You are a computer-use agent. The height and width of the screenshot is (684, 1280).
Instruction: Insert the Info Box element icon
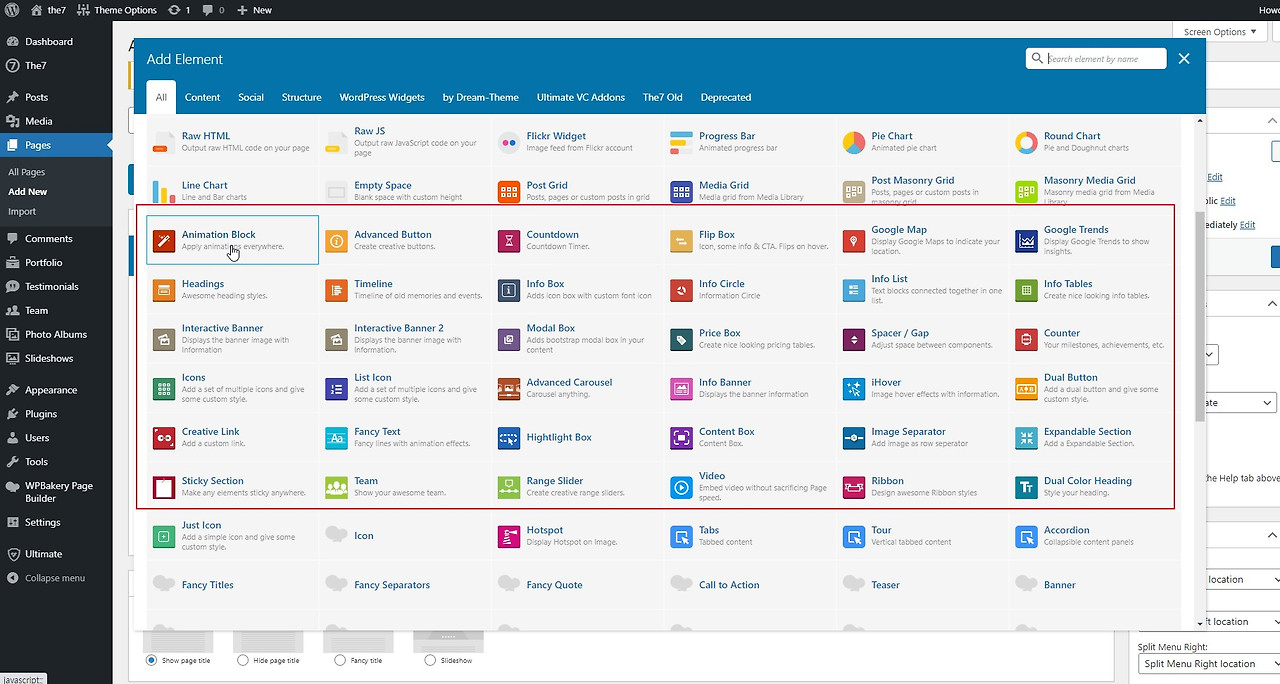point(509,290)
